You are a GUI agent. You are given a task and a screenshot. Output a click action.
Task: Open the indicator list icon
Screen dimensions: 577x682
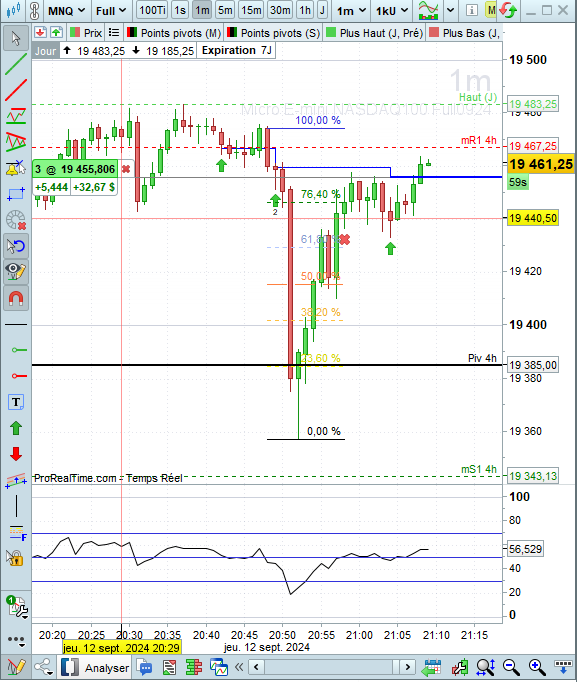(x=114, y=33)
